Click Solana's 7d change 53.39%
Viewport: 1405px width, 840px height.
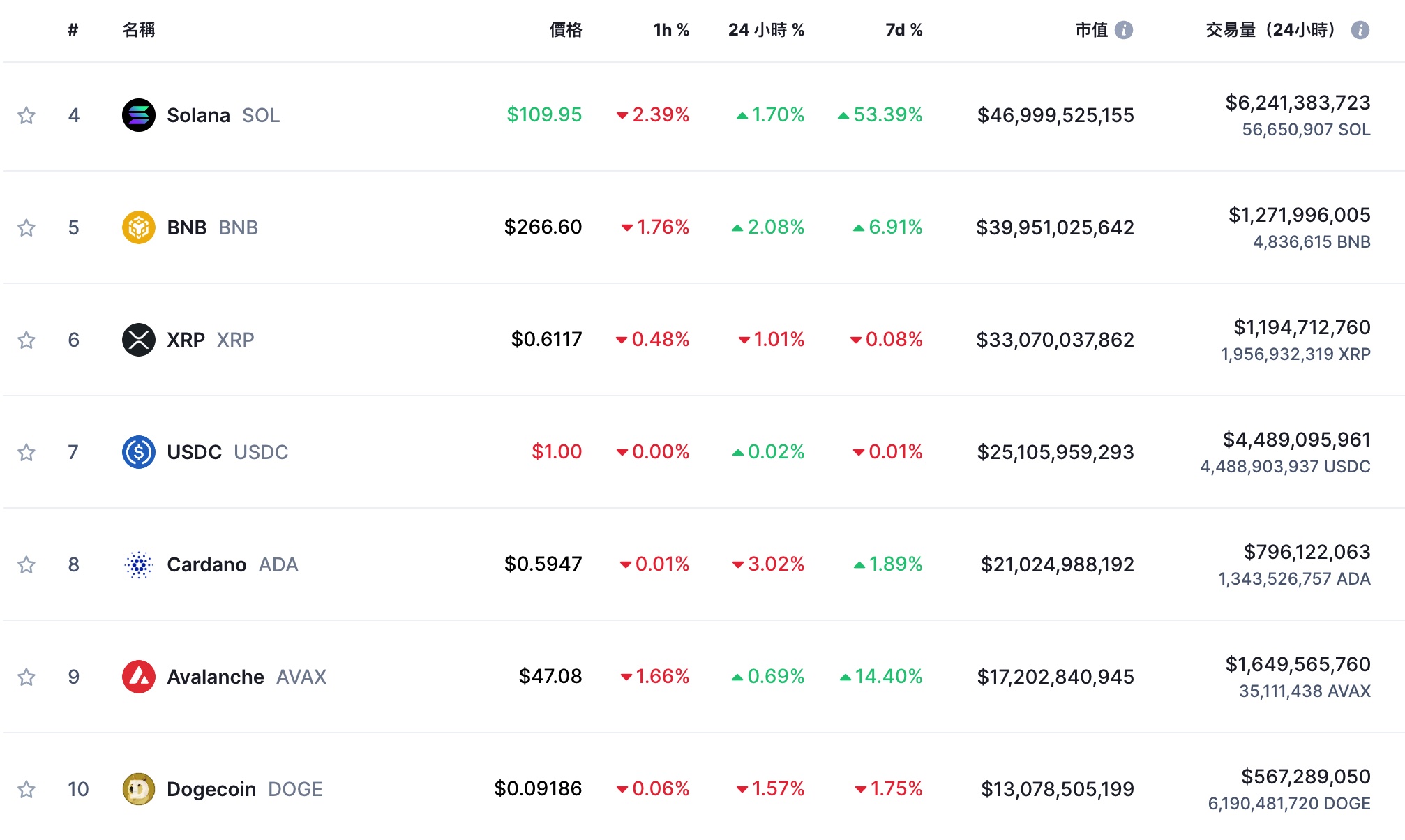pos(880,114)
